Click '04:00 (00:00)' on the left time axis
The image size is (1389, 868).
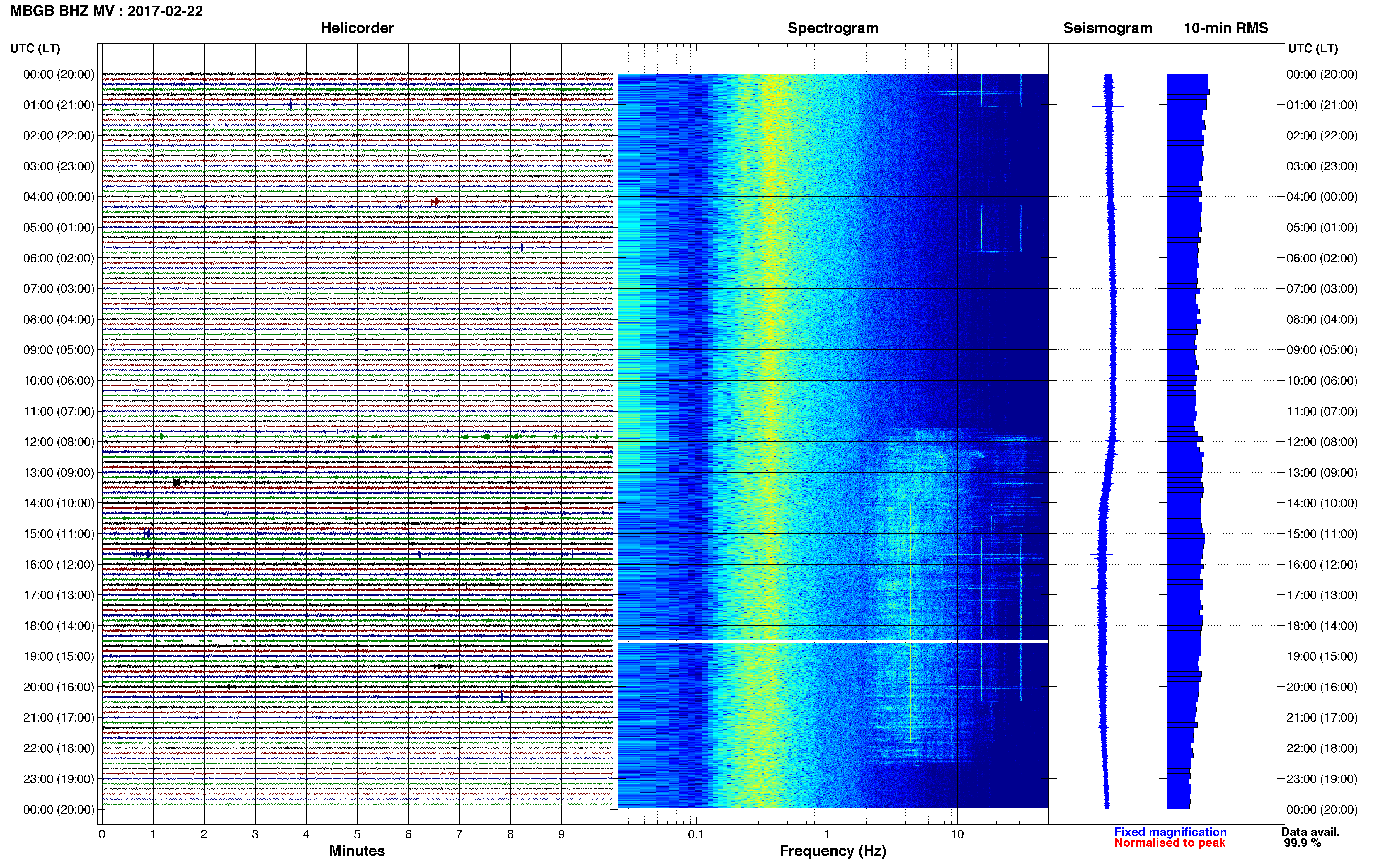click(59, 197)
